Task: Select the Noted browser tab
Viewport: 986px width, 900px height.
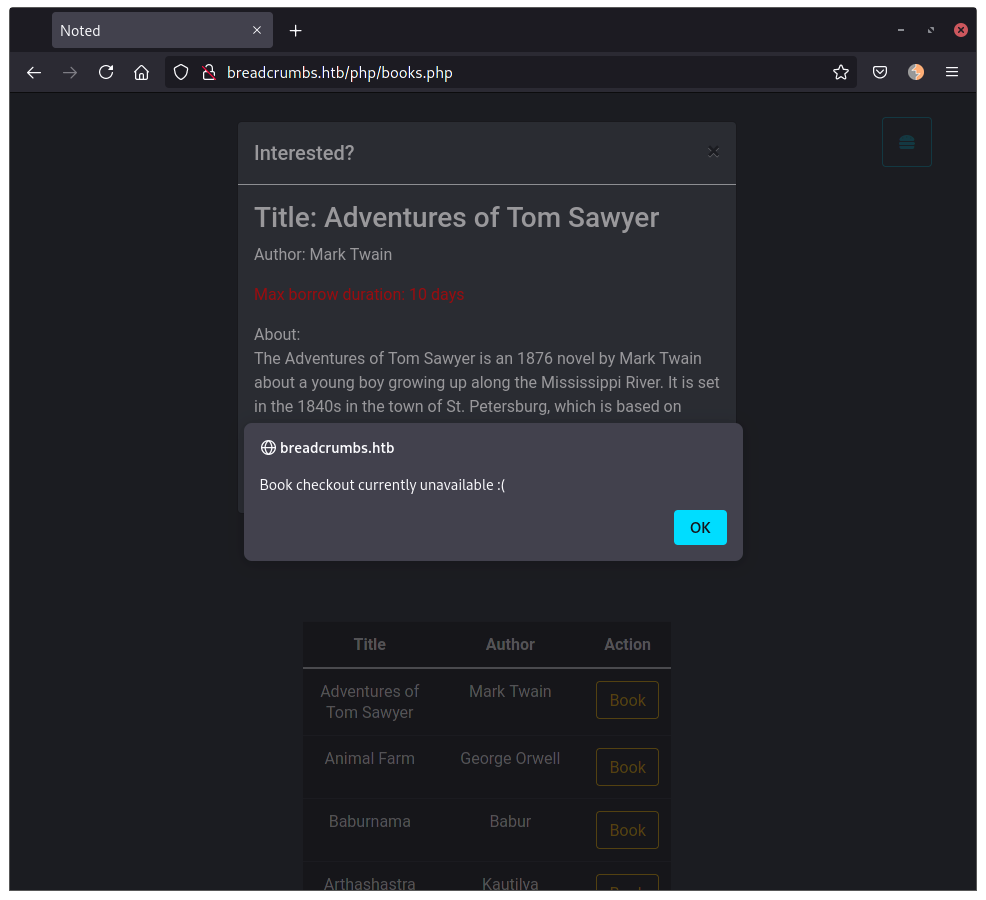Action: pos(150,31)
